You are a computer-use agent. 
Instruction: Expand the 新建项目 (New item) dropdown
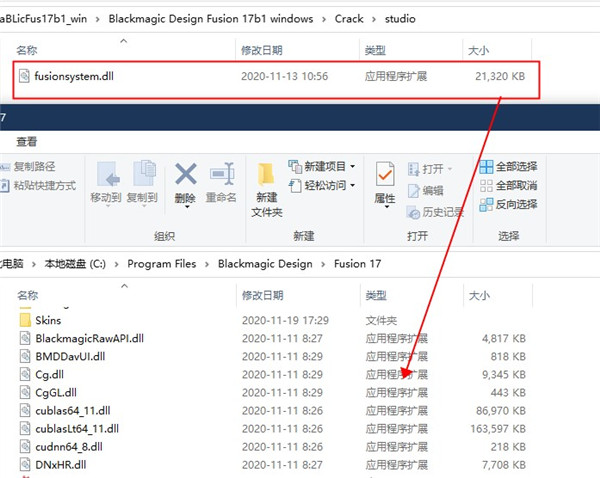[x=322, y=166]
